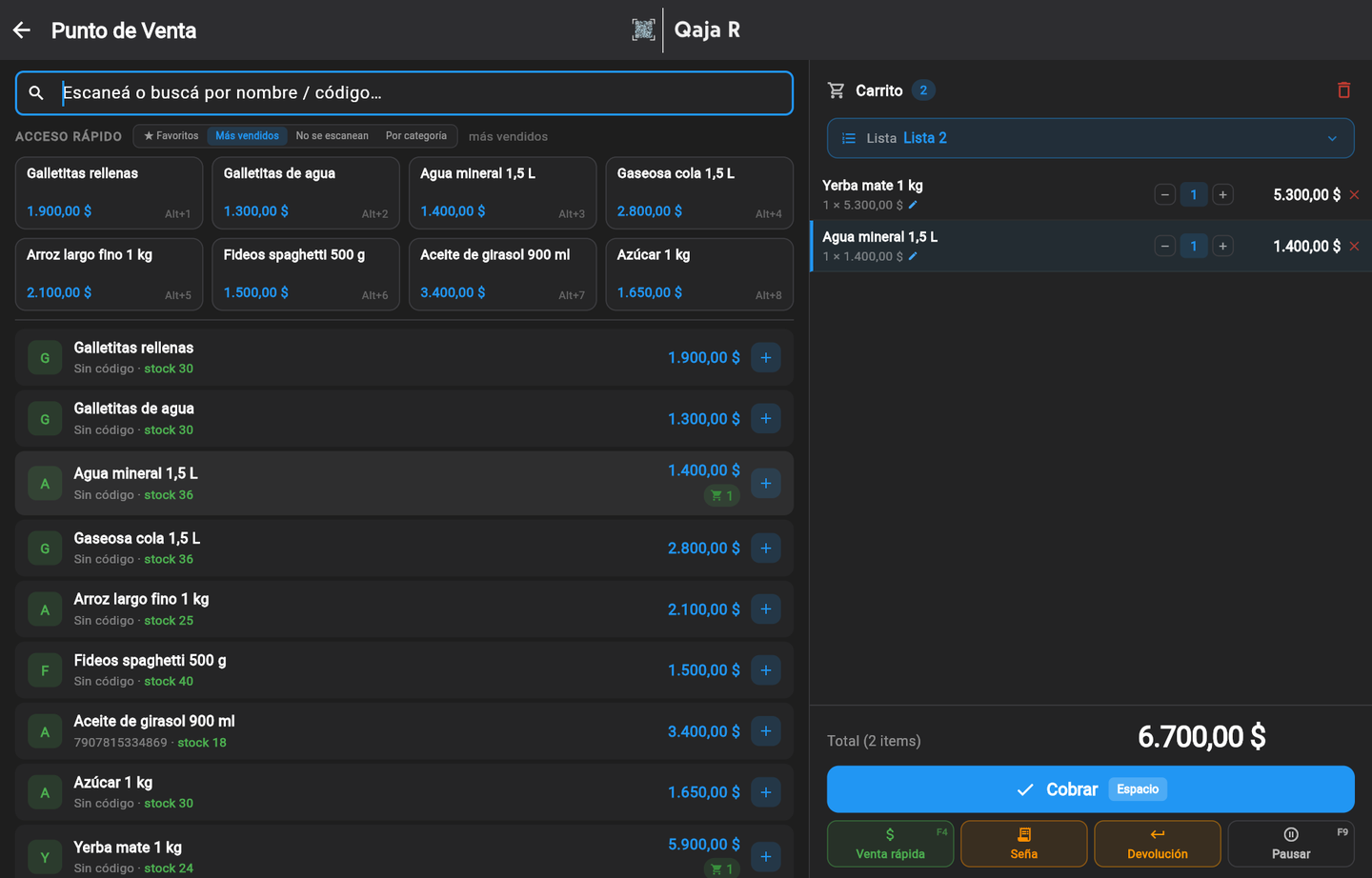Remove Yerba mate 1 kg from cart

pos(1354,194)
